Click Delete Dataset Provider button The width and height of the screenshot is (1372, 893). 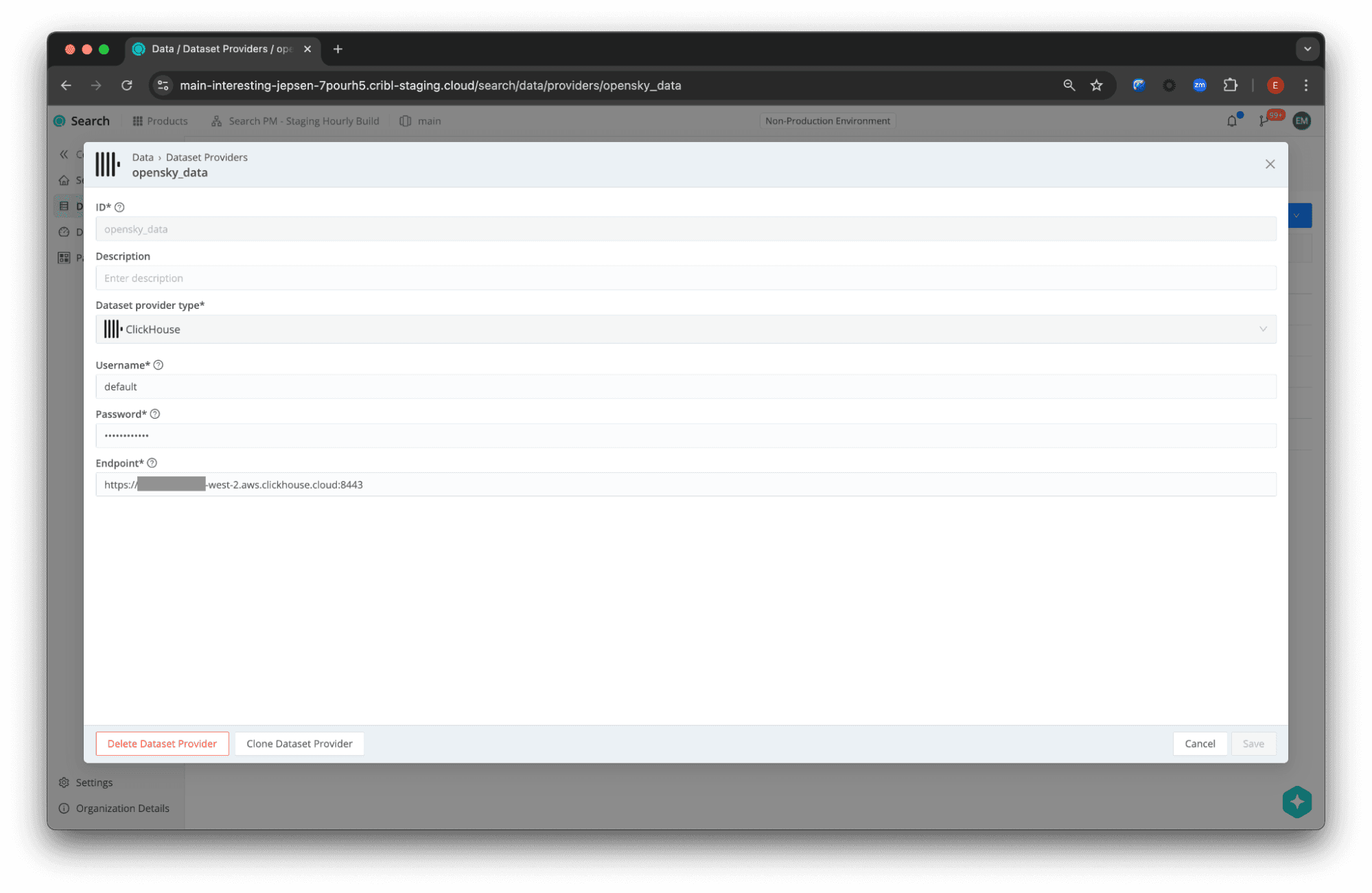pyautogui.click(x=162, y=743)
